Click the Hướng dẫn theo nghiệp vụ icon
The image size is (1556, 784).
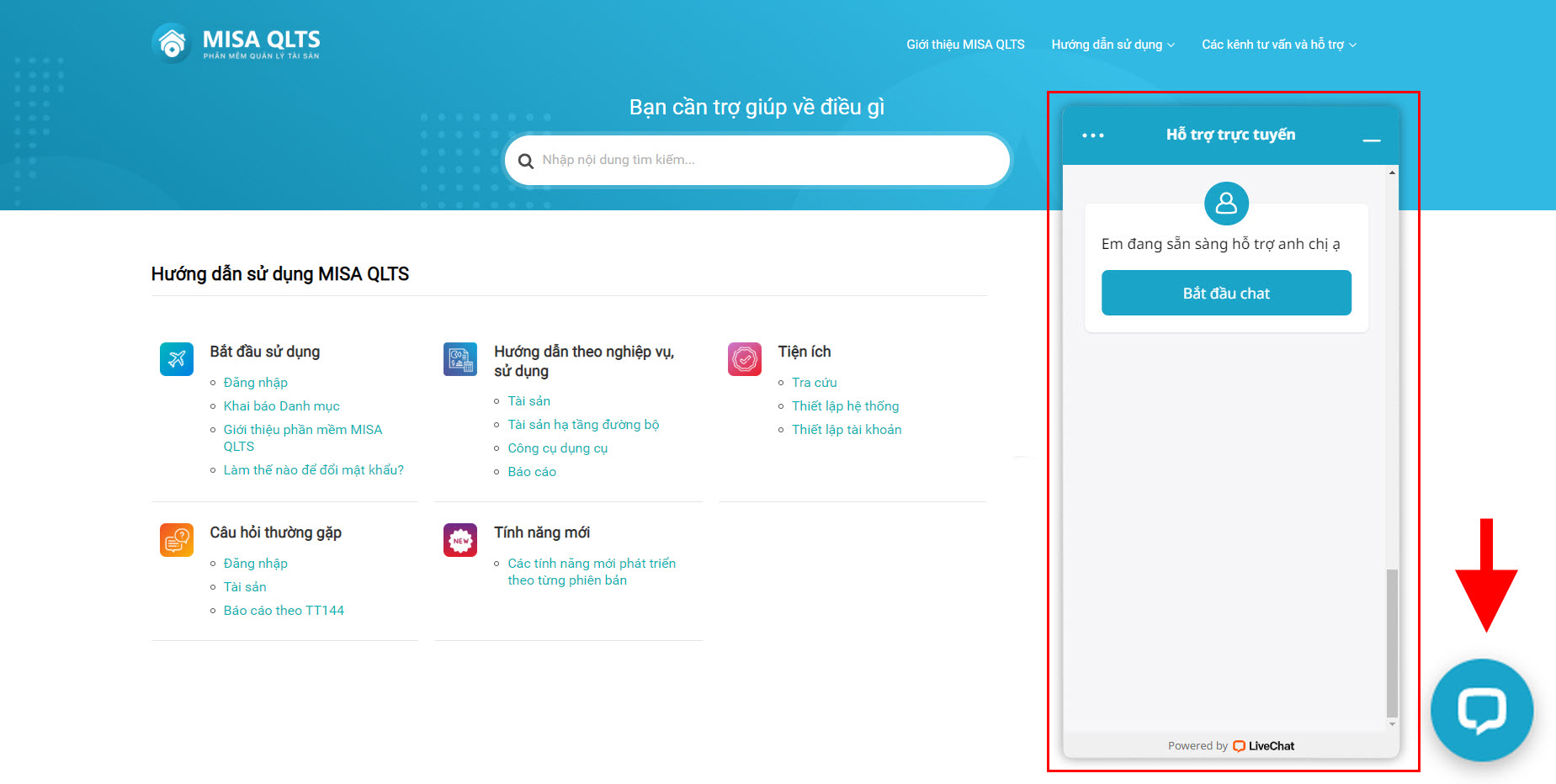click(460, 359)
